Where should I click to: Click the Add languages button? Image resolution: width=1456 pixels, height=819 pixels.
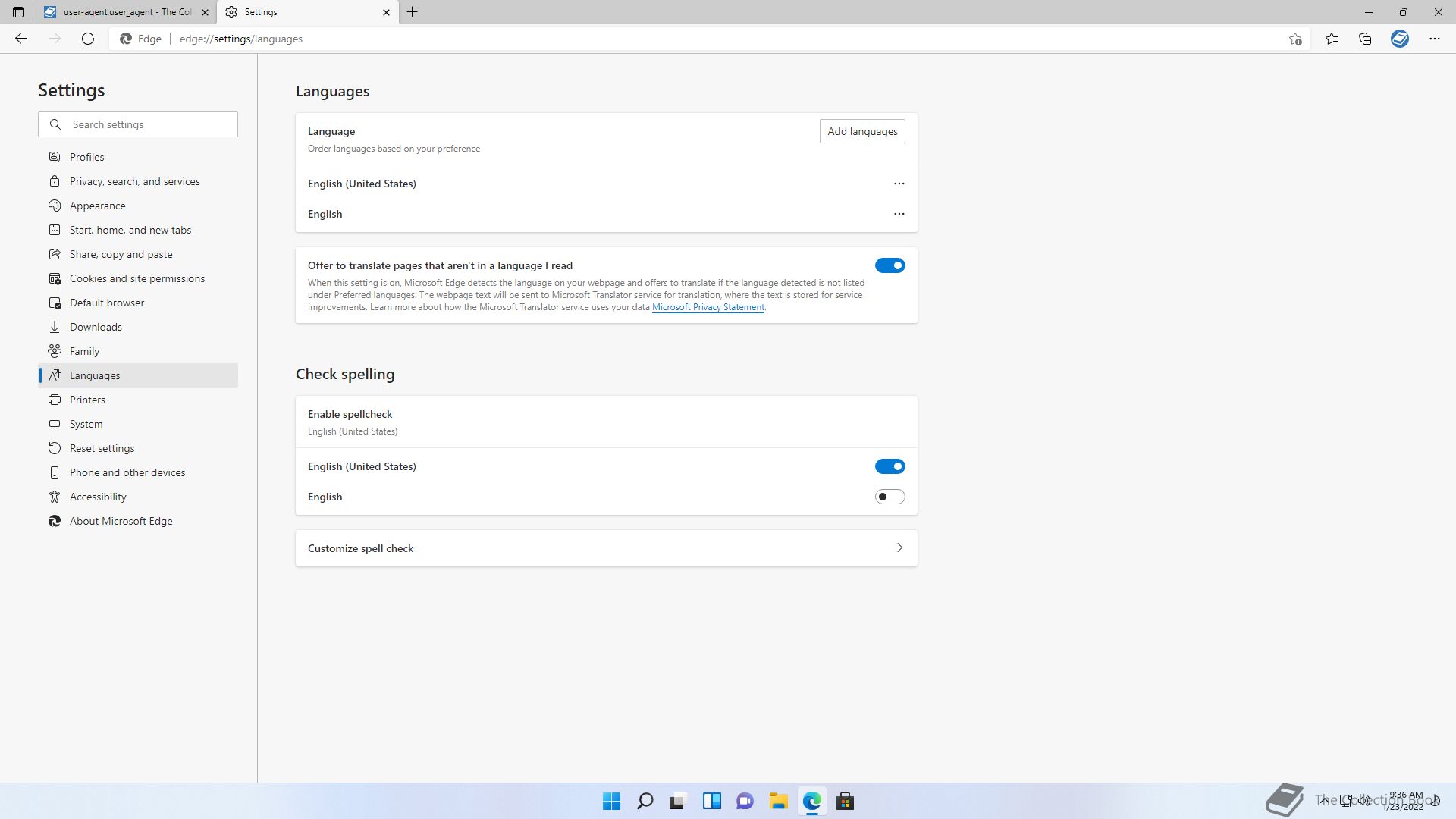click(x=862, y=131)
